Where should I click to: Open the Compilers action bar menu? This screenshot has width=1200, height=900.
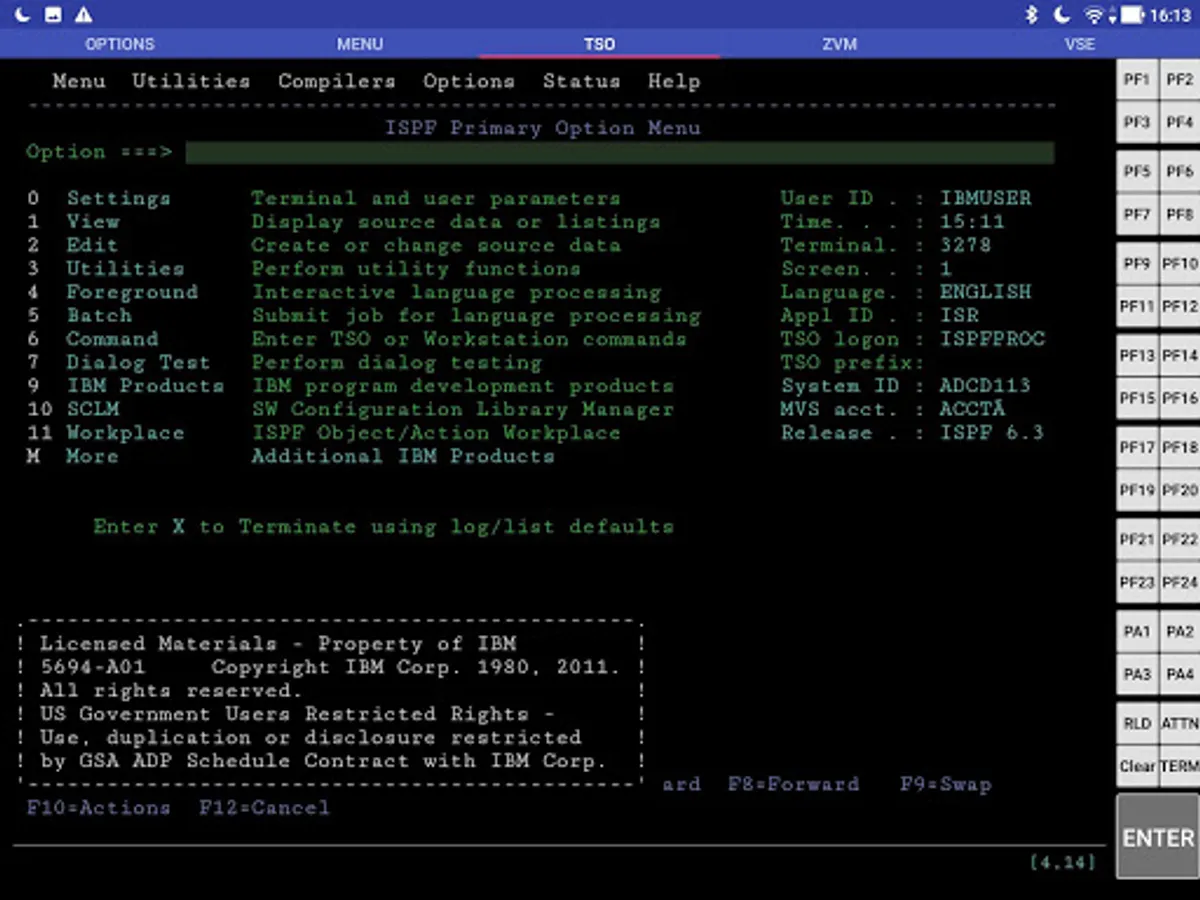coord(337,81)
